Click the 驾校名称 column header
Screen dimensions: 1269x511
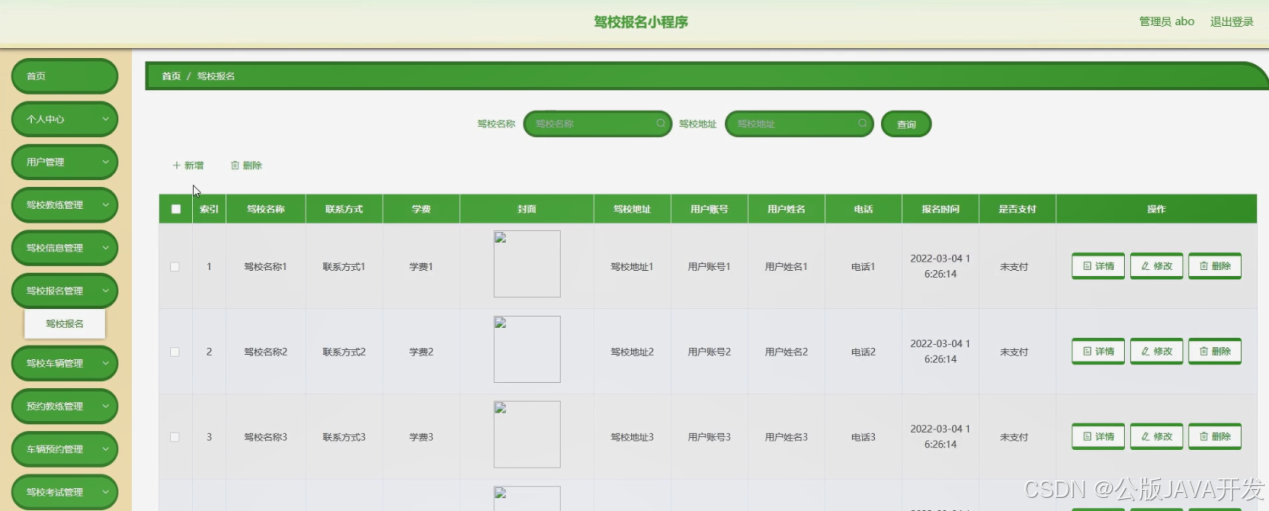(x=266, y=209)
